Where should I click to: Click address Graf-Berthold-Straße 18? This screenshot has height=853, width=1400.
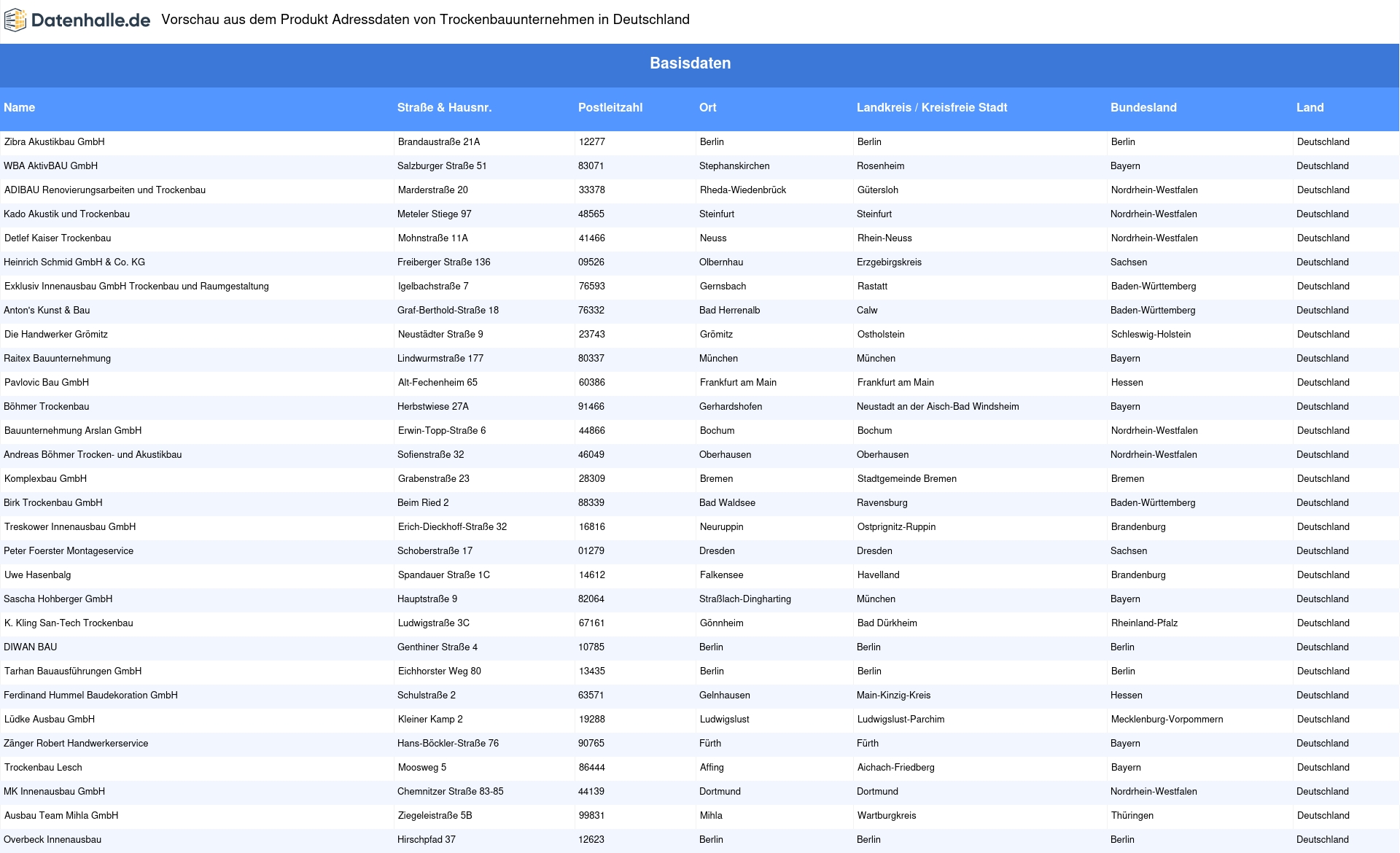448,311
